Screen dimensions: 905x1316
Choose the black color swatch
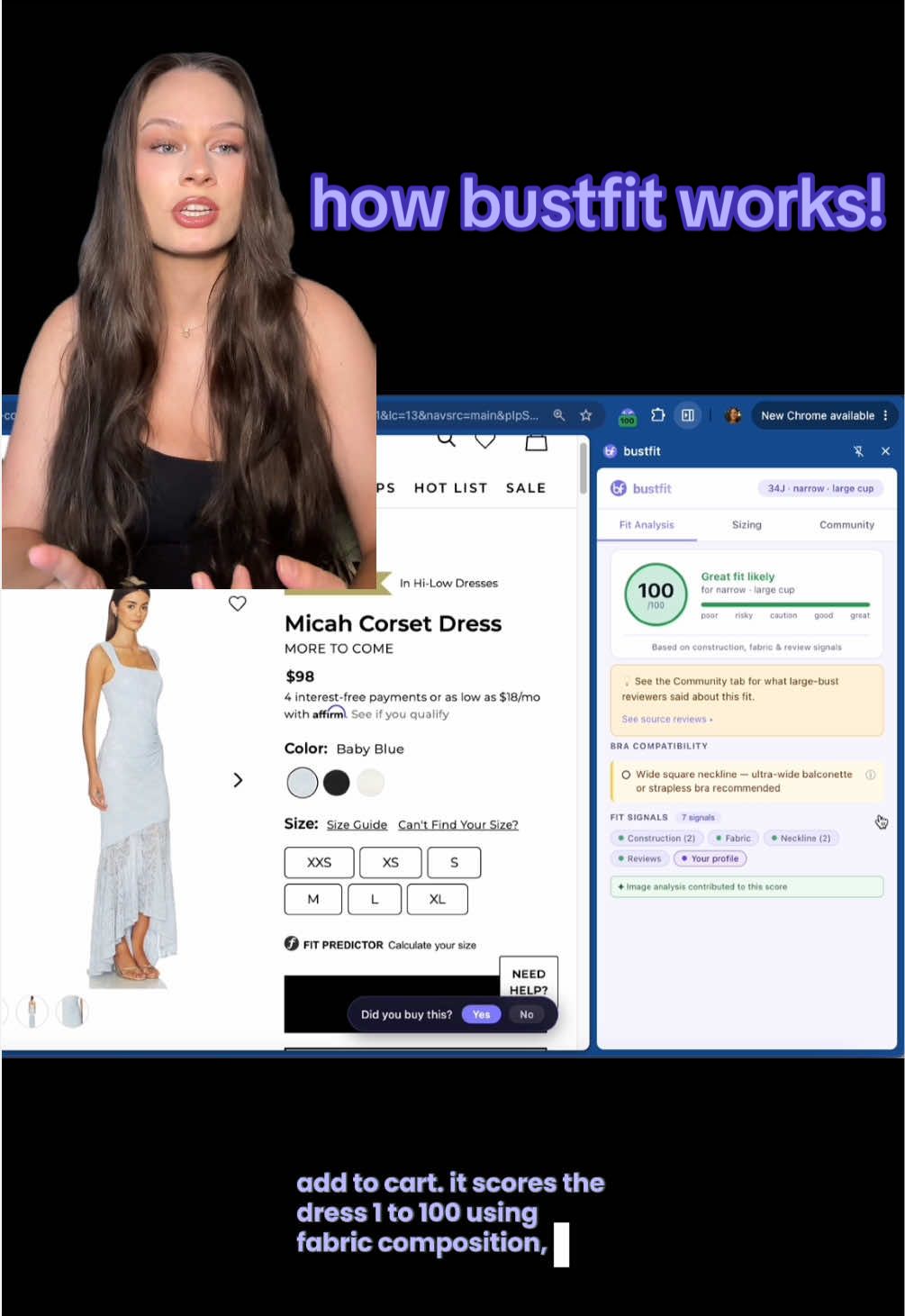tap(337, 783)
